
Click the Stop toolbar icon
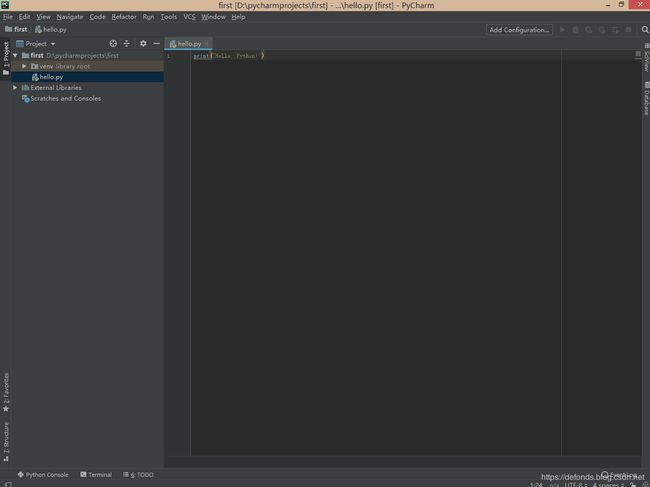[628, 30]
